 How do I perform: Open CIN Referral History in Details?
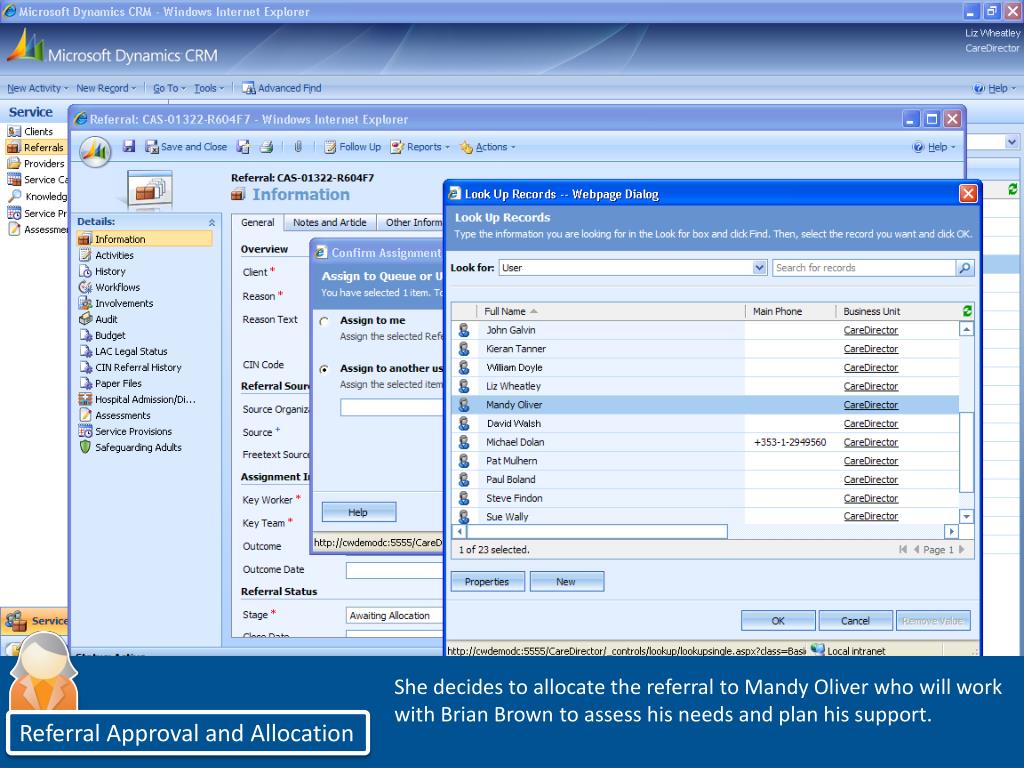138,367
